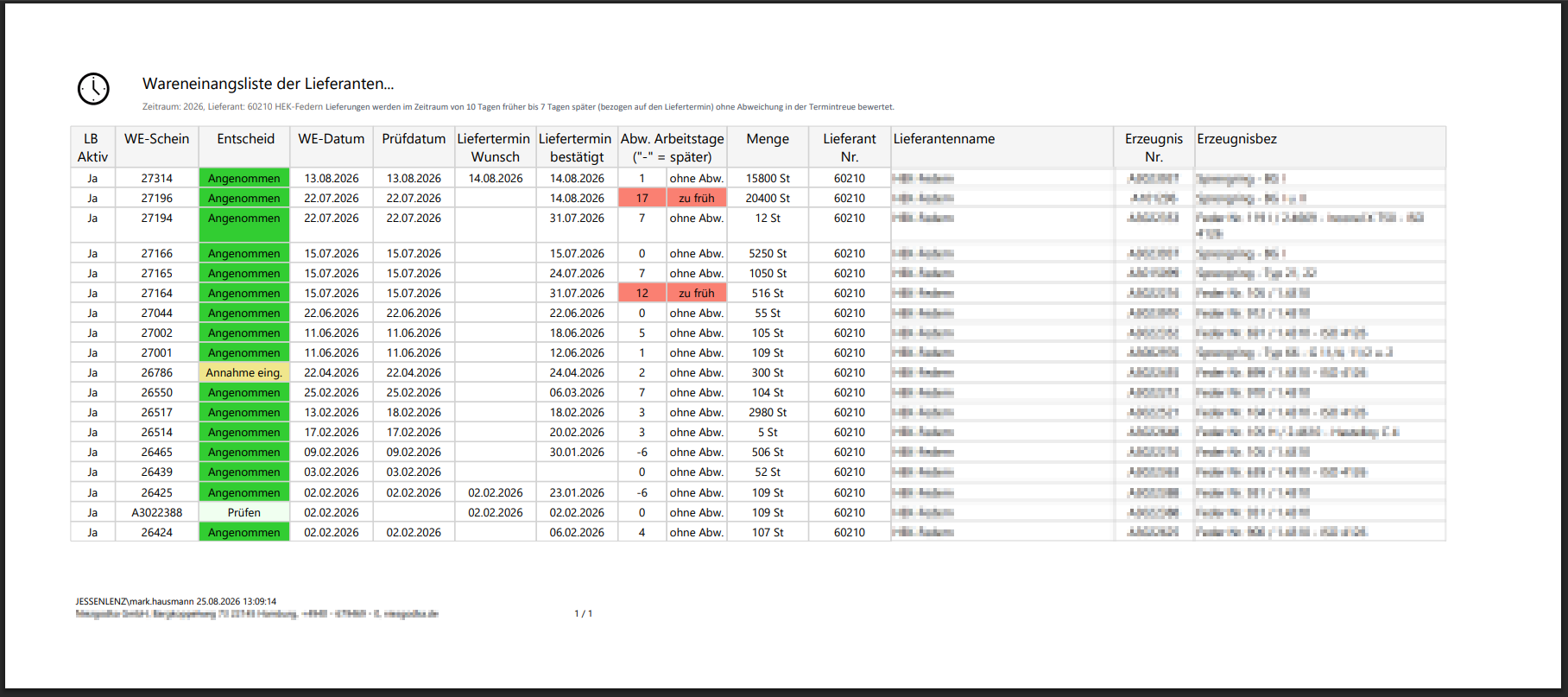Click the page indicator '1 / 1'
The image size is (1568, 697).
pos(584,613)
